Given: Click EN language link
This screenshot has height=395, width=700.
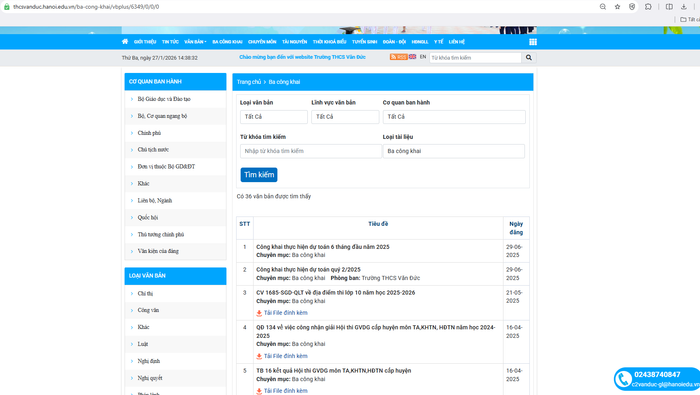Looking at the screenshot, I should tap(423, 57).
